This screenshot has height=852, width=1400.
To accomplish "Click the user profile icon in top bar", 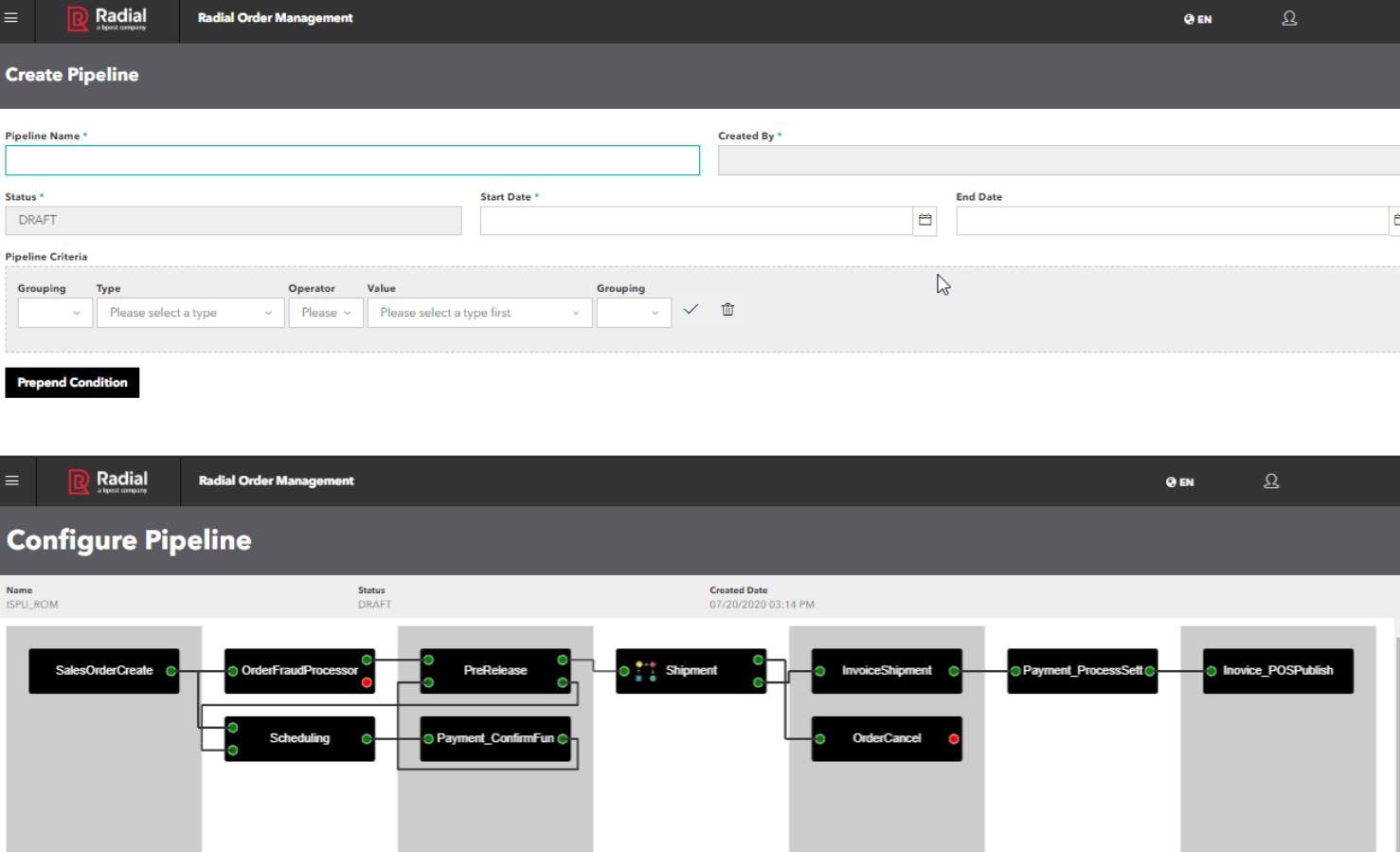I will pos(1288,17).
